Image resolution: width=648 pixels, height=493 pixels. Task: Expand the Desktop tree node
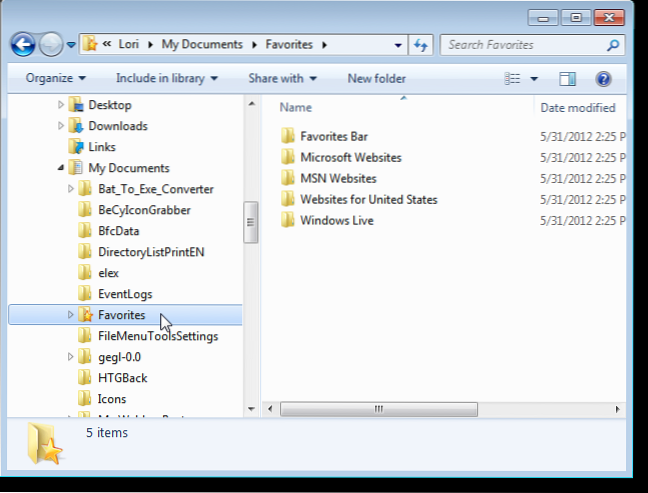61,105
